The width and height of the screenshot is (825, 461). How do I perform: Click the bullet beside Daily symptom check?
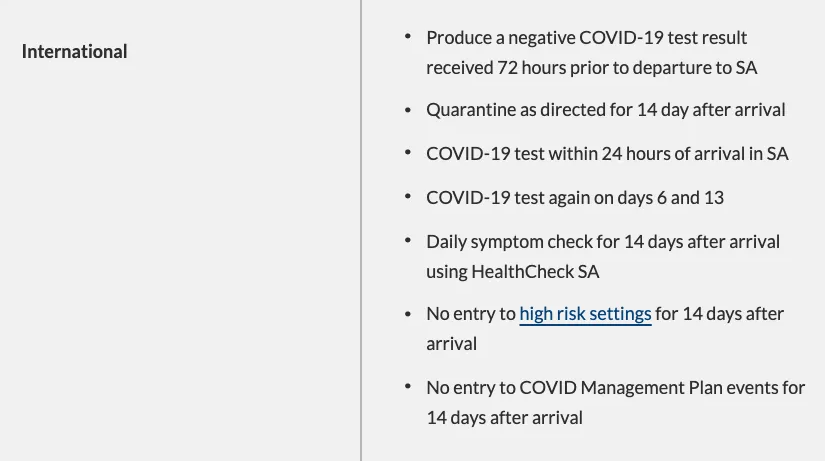pyautogui.click(x=408, y=240)
